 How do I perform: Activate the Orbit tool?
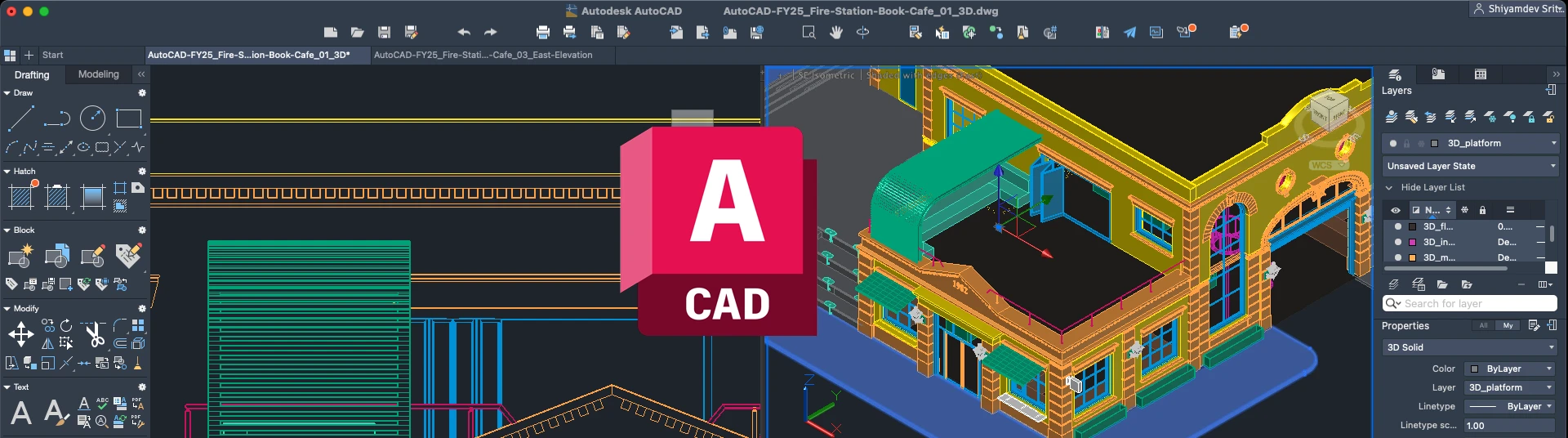(x=862, y=33)
